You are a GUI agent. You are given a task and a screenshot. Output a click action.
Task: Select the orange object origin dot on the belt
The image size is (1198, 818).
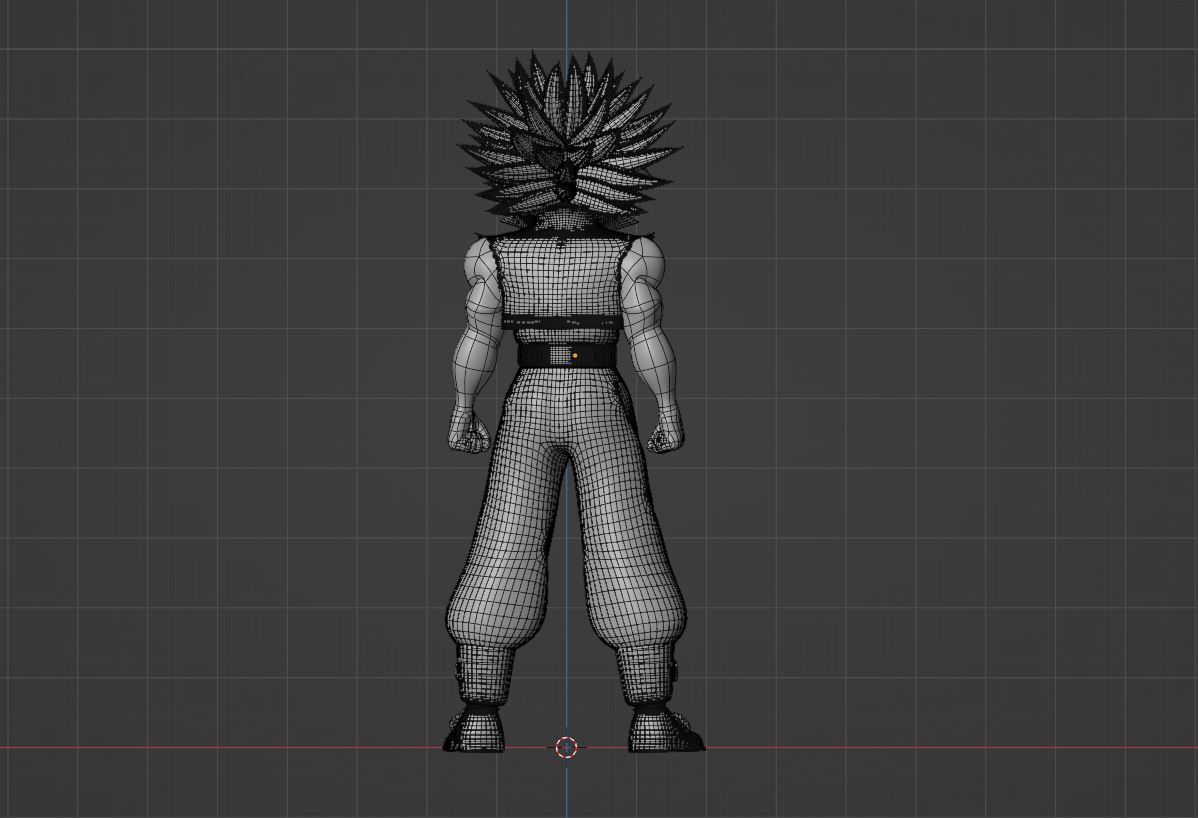575,356
